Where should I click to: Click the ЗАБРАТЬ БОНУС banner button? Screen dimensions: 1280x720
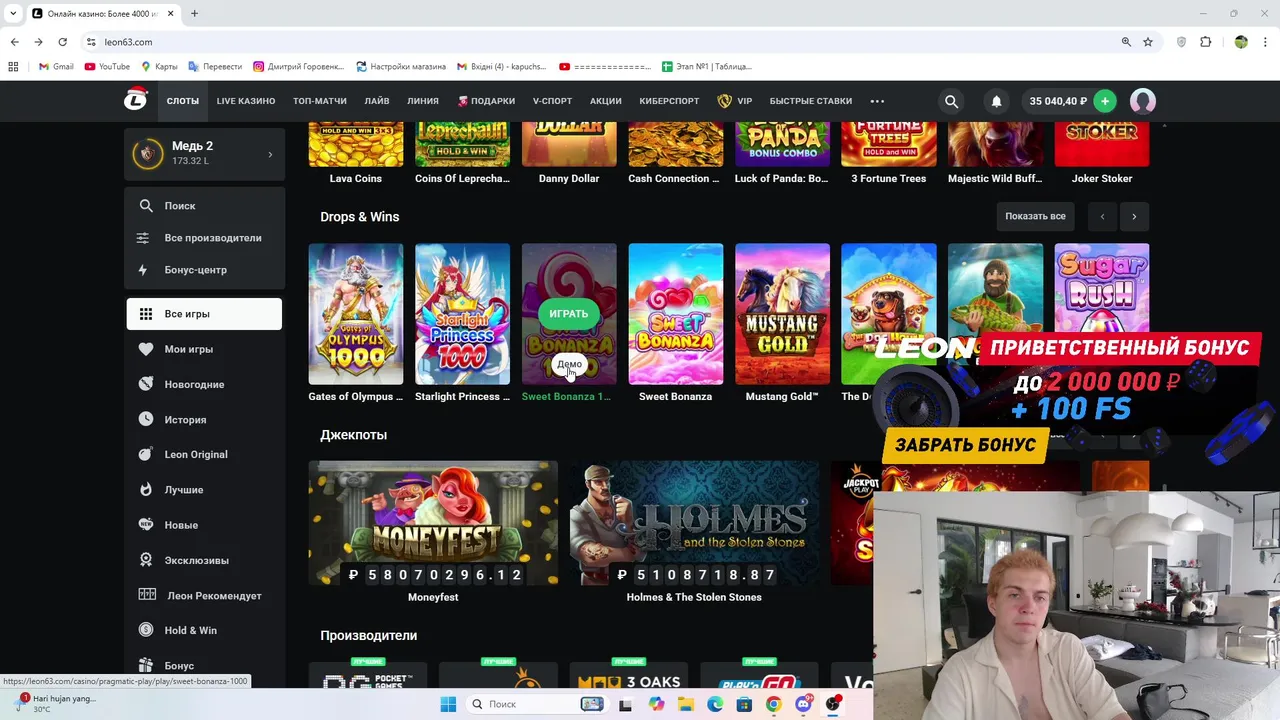[965, 445]
